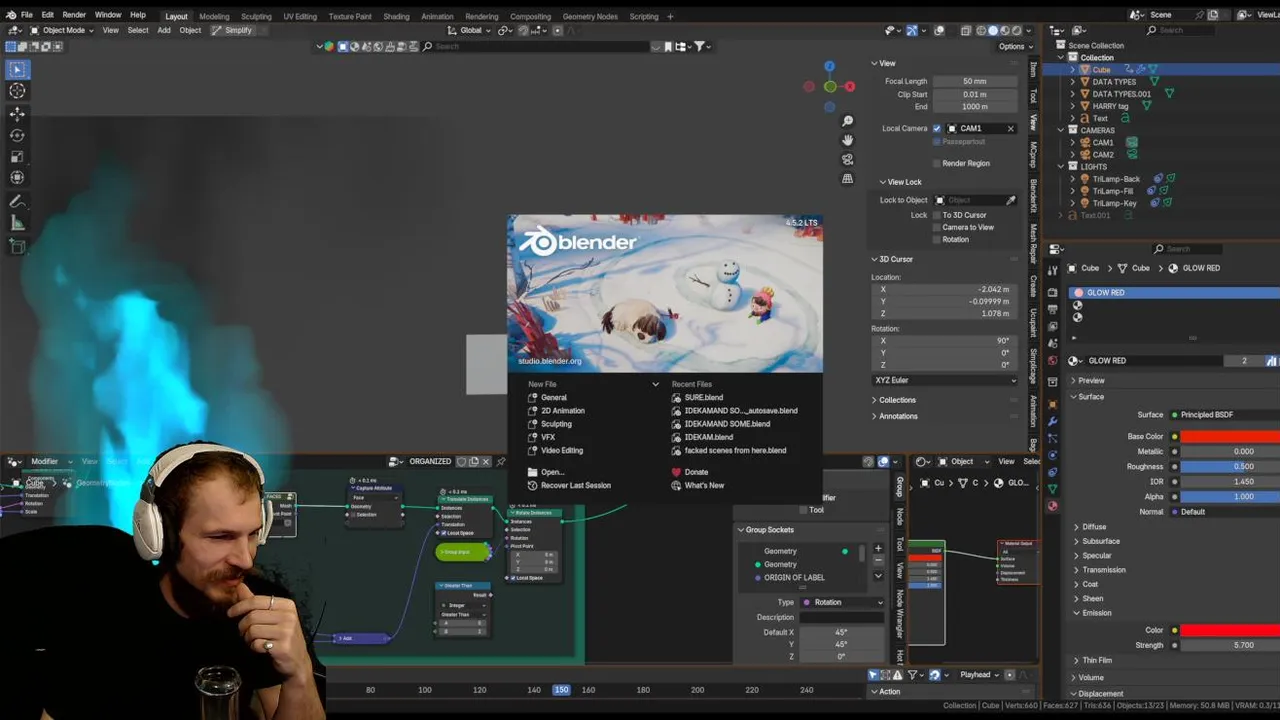Select the Measure tool
The width and height of the screenshot is (1280, 720).
[17, 223]
